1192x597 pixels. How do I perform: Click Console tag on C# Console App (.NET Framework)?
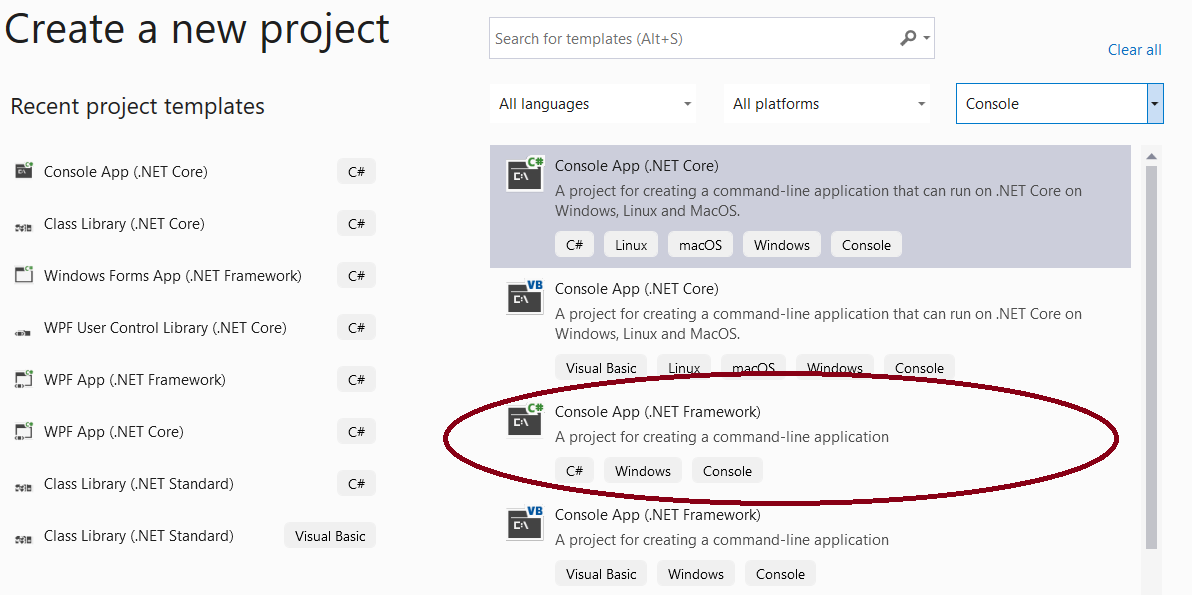click(x=727, y=471)
